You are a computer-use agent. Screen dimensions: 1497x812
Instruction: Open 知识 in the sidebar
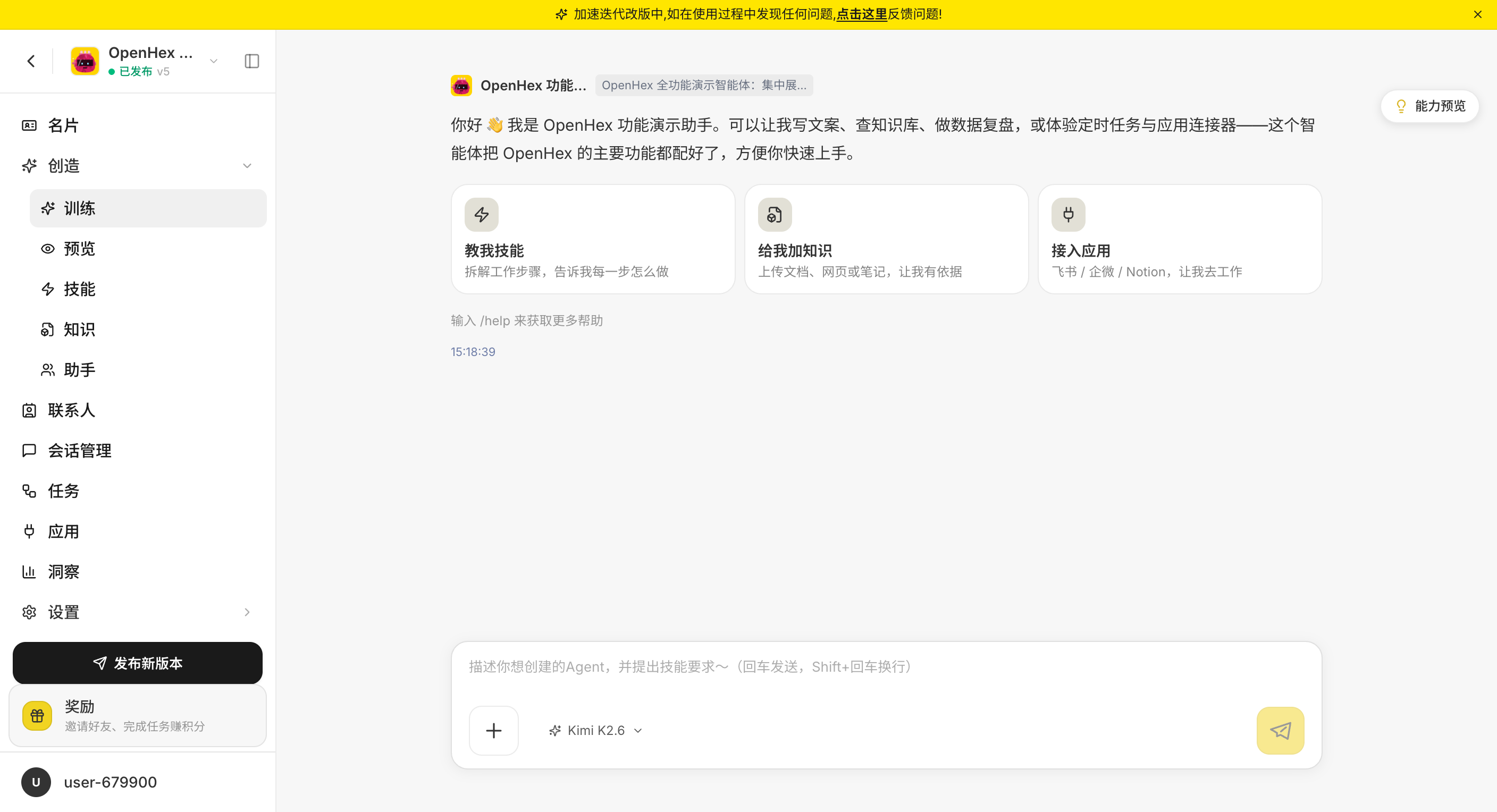148,329
